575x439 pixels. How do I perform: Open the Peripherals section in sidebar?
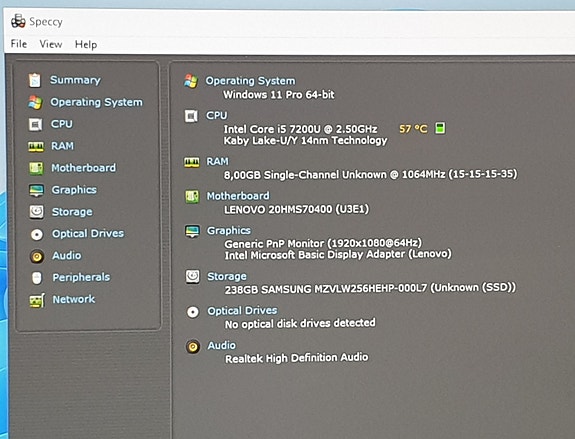[81, 277]
